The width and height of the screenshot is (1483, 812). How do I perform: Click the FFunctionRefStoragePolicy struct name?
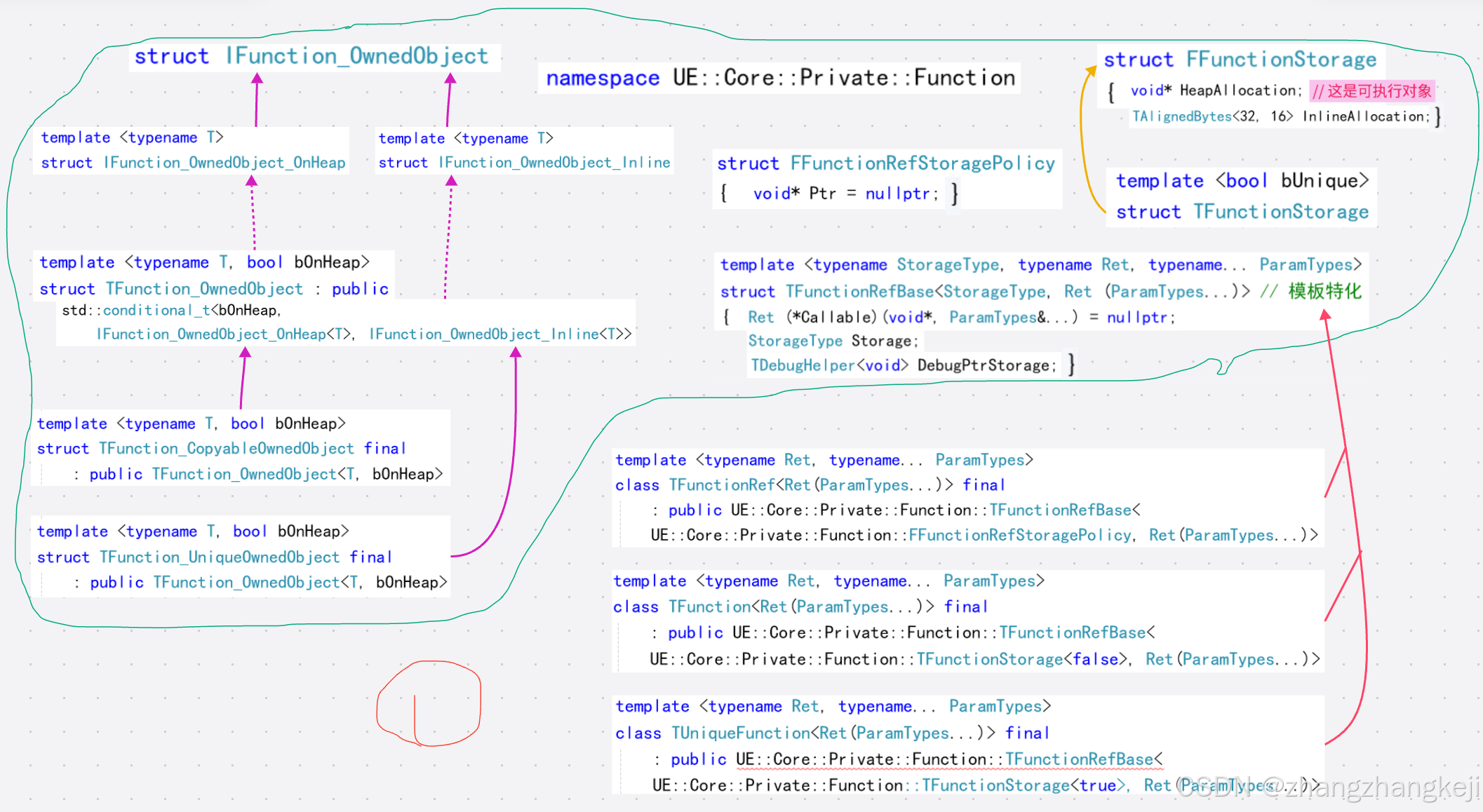point(922,163)
